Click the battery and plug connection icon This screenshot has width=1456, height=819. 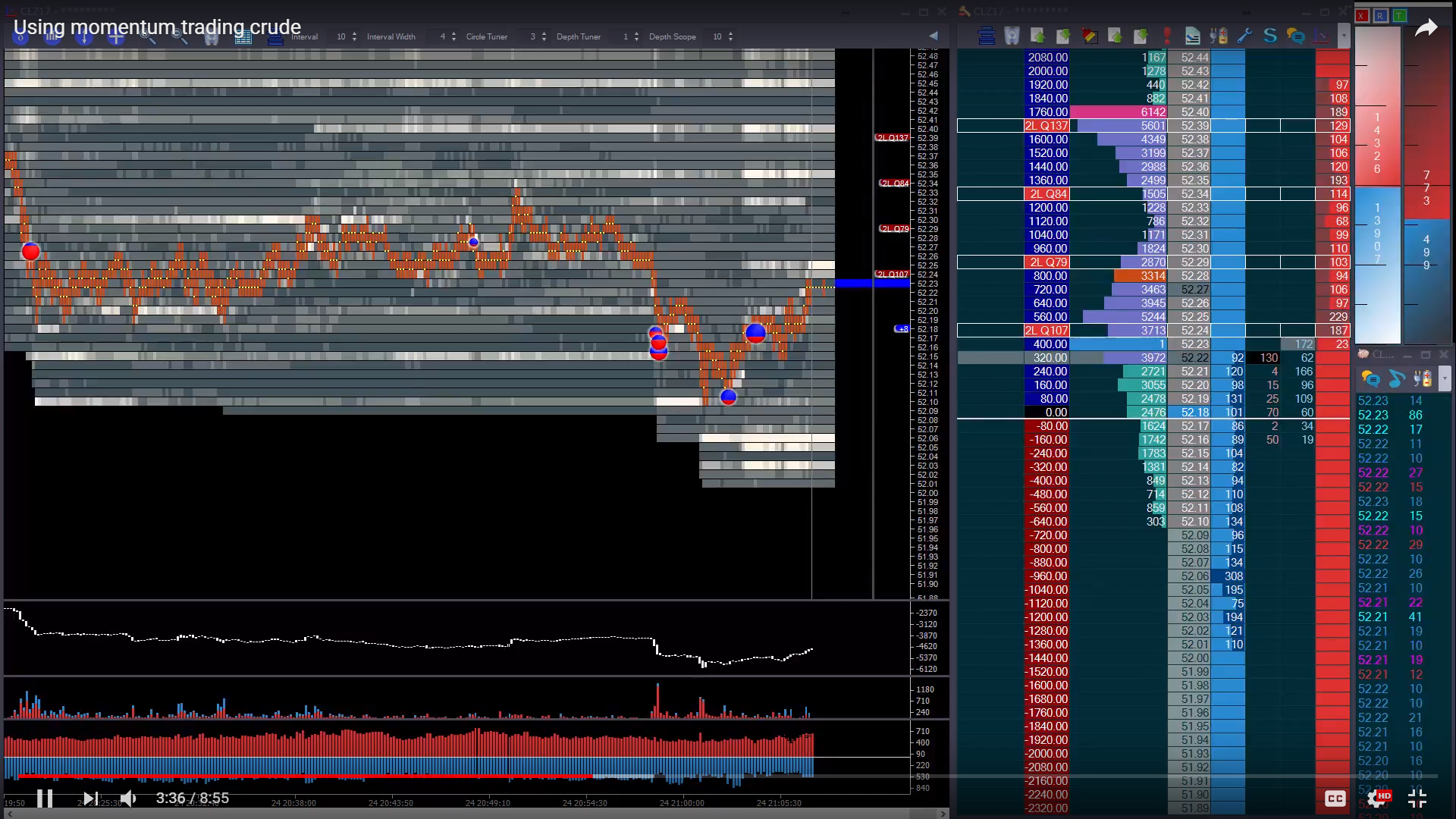(1219, 36)
